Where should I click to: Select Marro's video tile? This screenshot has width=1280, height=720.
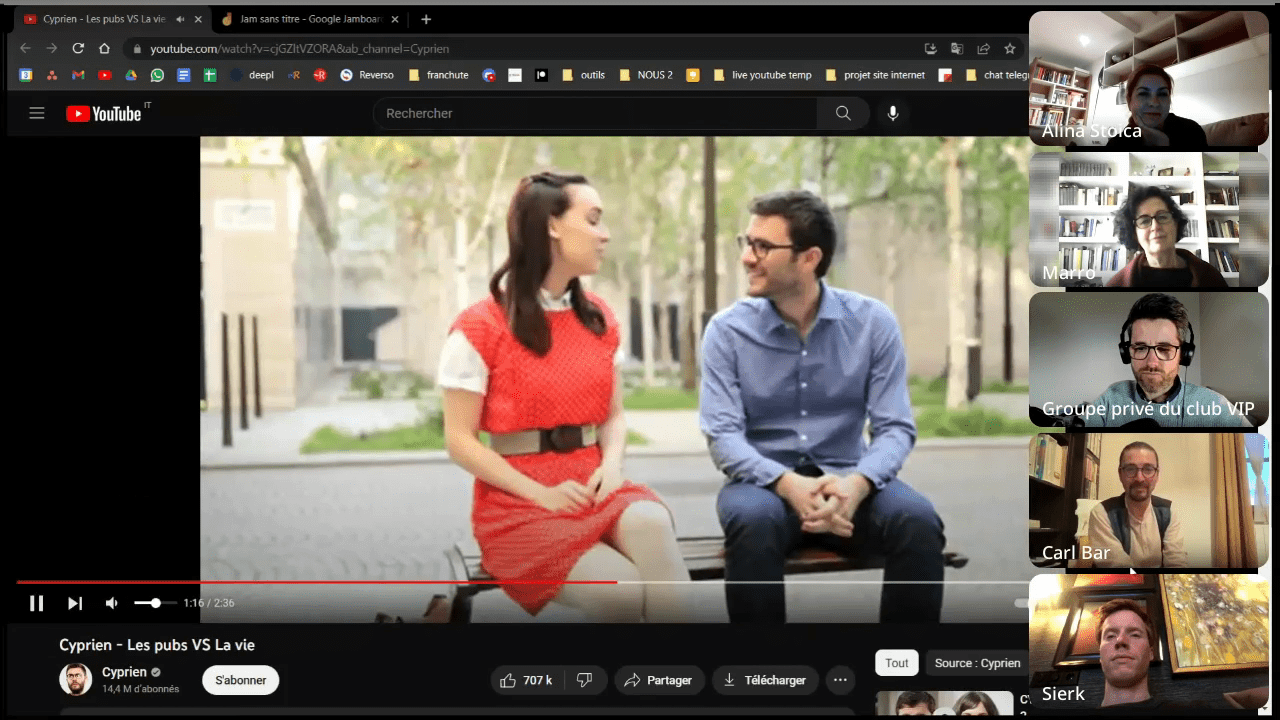pos(1149,221)
